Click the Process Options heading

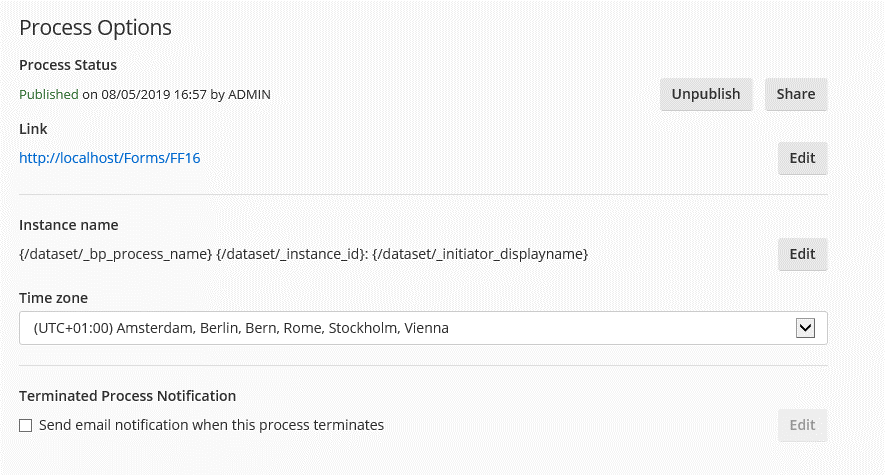click(x=95, y=28)
